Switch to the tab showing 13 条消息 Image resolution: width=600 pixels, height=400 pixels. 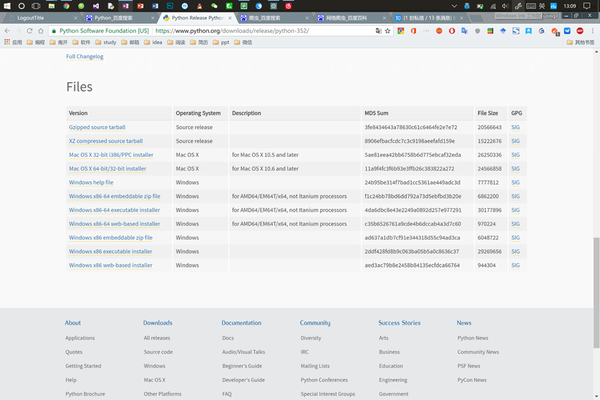pyautogui.click(x=429, y=18)
